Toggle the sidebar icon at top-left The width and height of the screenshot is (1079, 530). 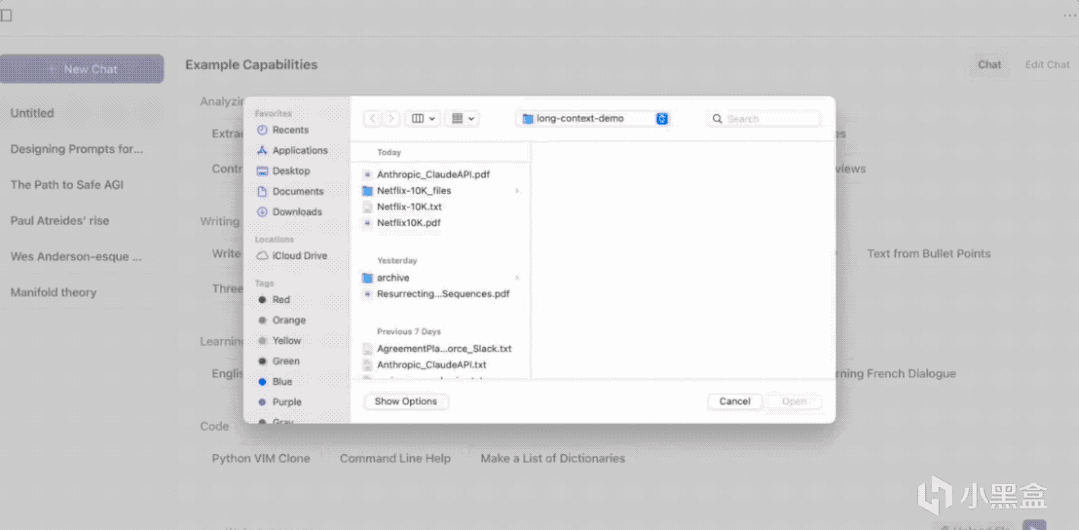[6, 14]
